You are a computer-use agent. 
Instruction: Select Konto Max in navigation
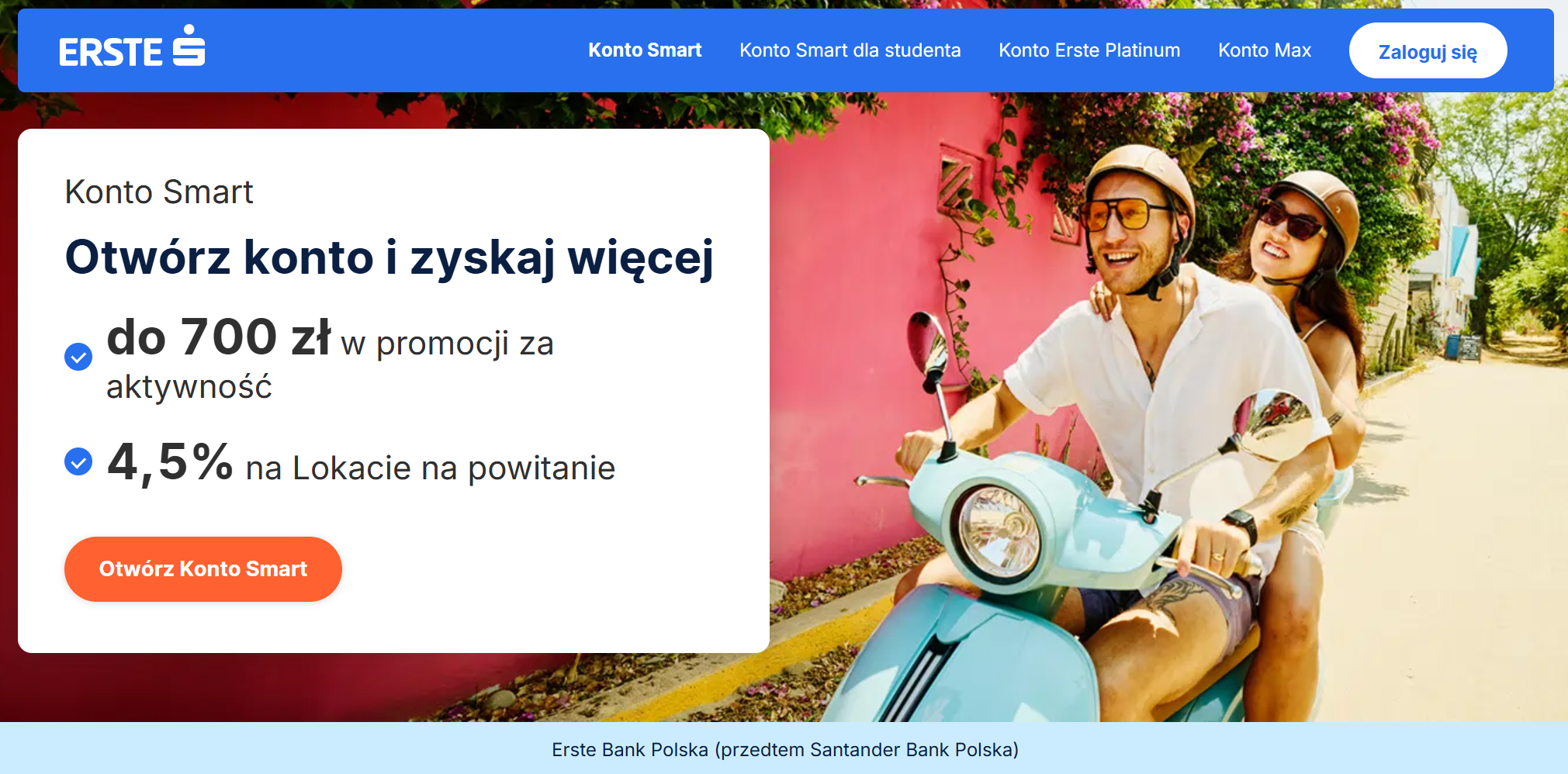pos(1265,50)
